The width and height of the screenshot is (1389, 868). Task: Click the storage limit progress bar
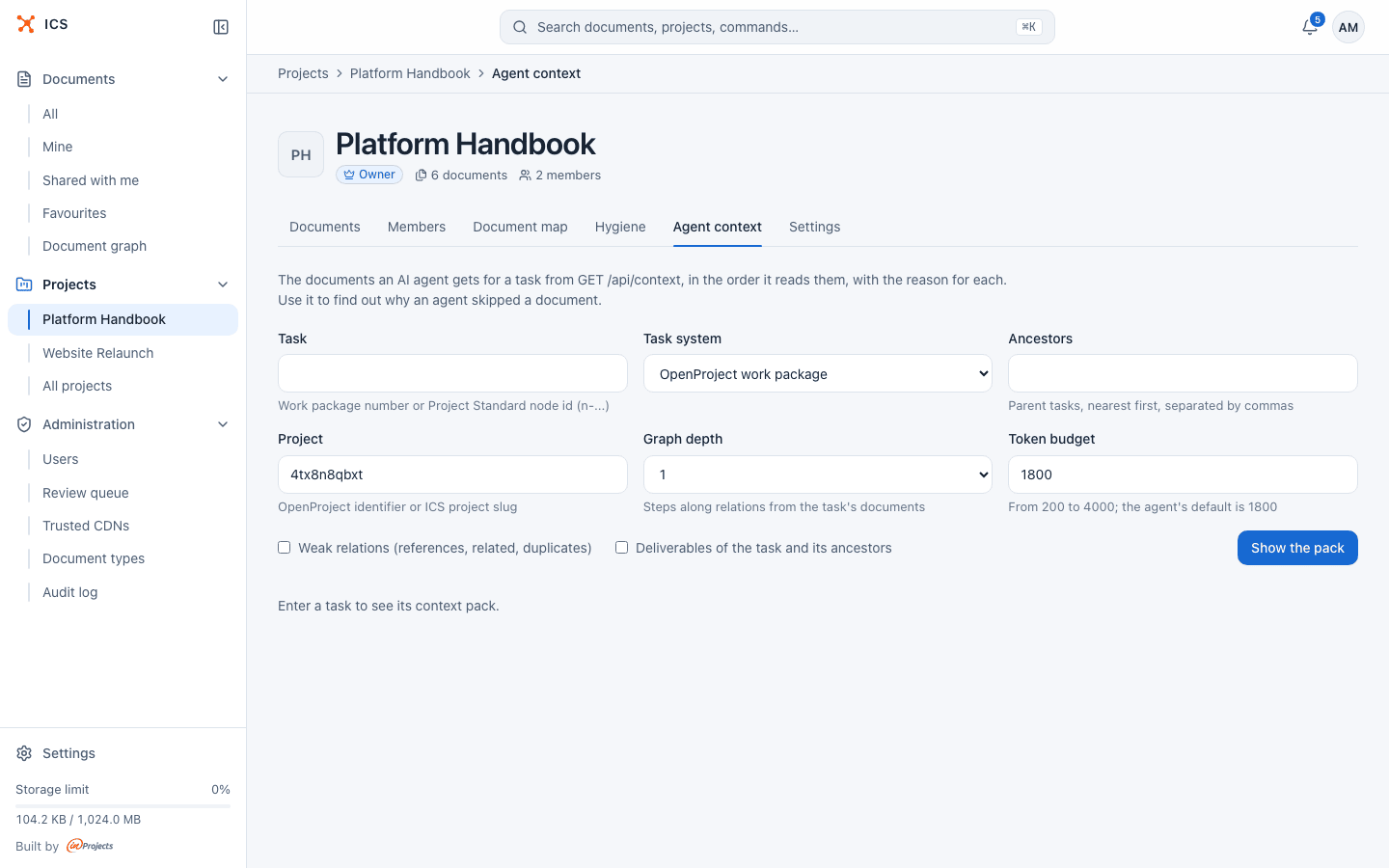pos(123,805)
